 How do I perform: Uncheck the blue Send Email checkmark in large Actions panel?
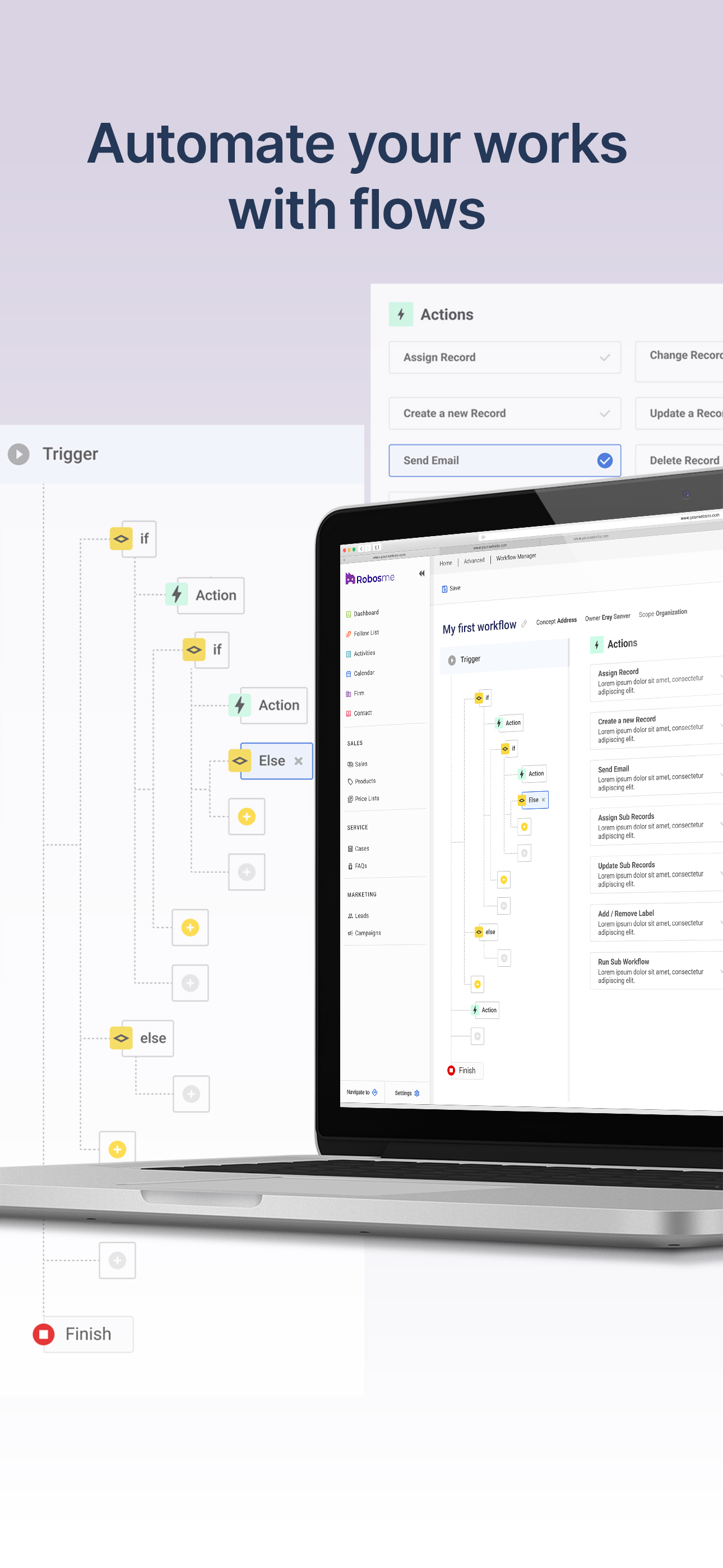[605, 461]
